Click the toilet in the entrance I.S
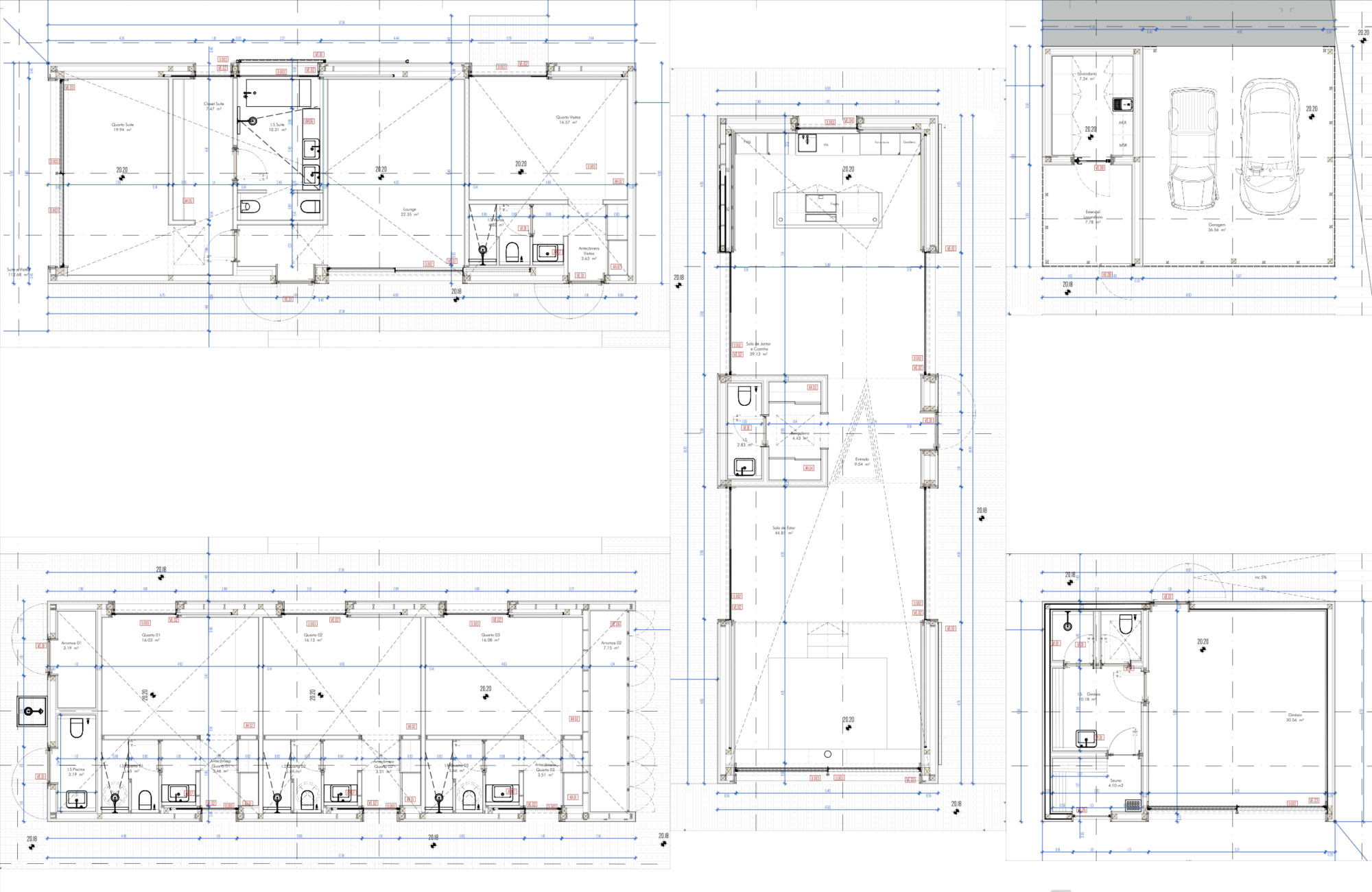The height and width of the screenshot is (892, 1372). [745, 396]
